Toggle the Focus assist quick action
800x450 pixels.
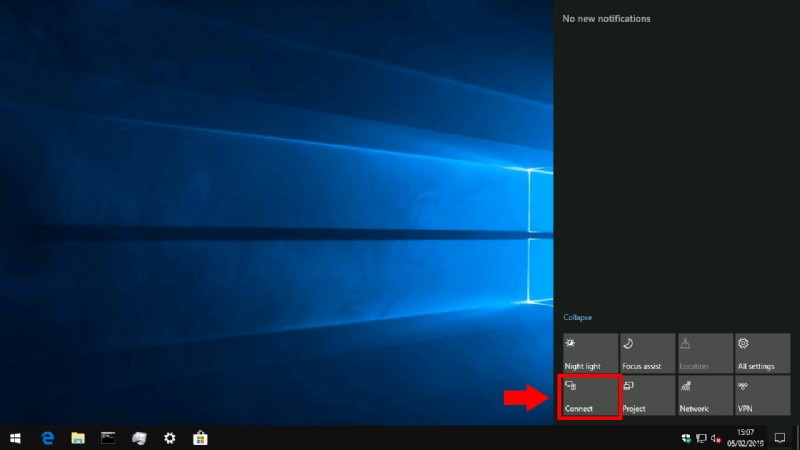647,353
